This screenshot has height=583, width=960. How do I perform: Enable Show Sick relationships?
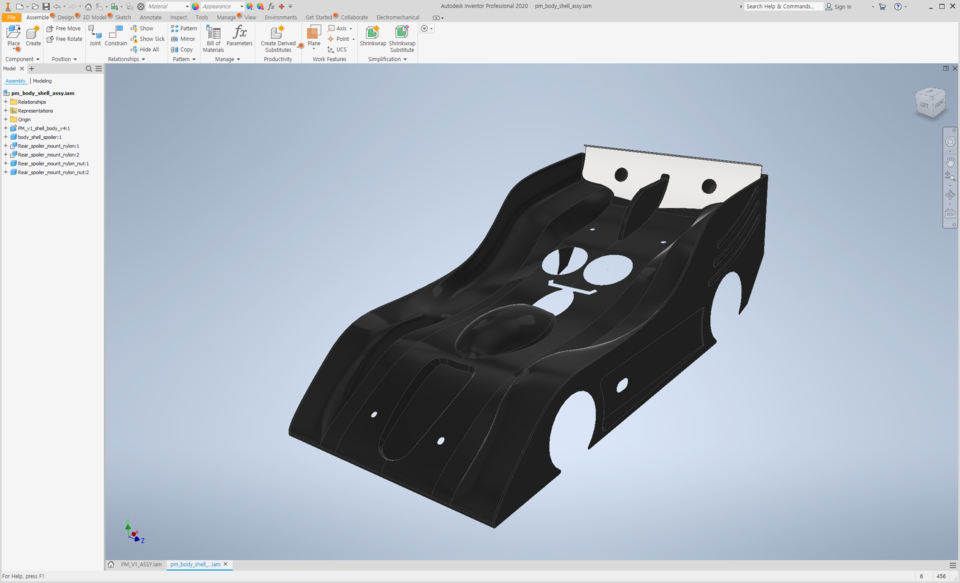148,39
